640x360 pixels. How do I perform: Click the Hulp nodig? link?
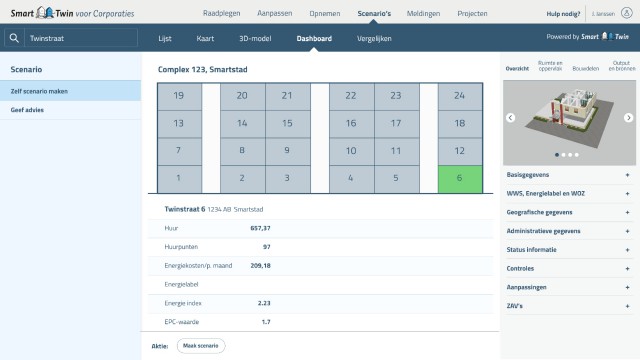pos(563,14)
